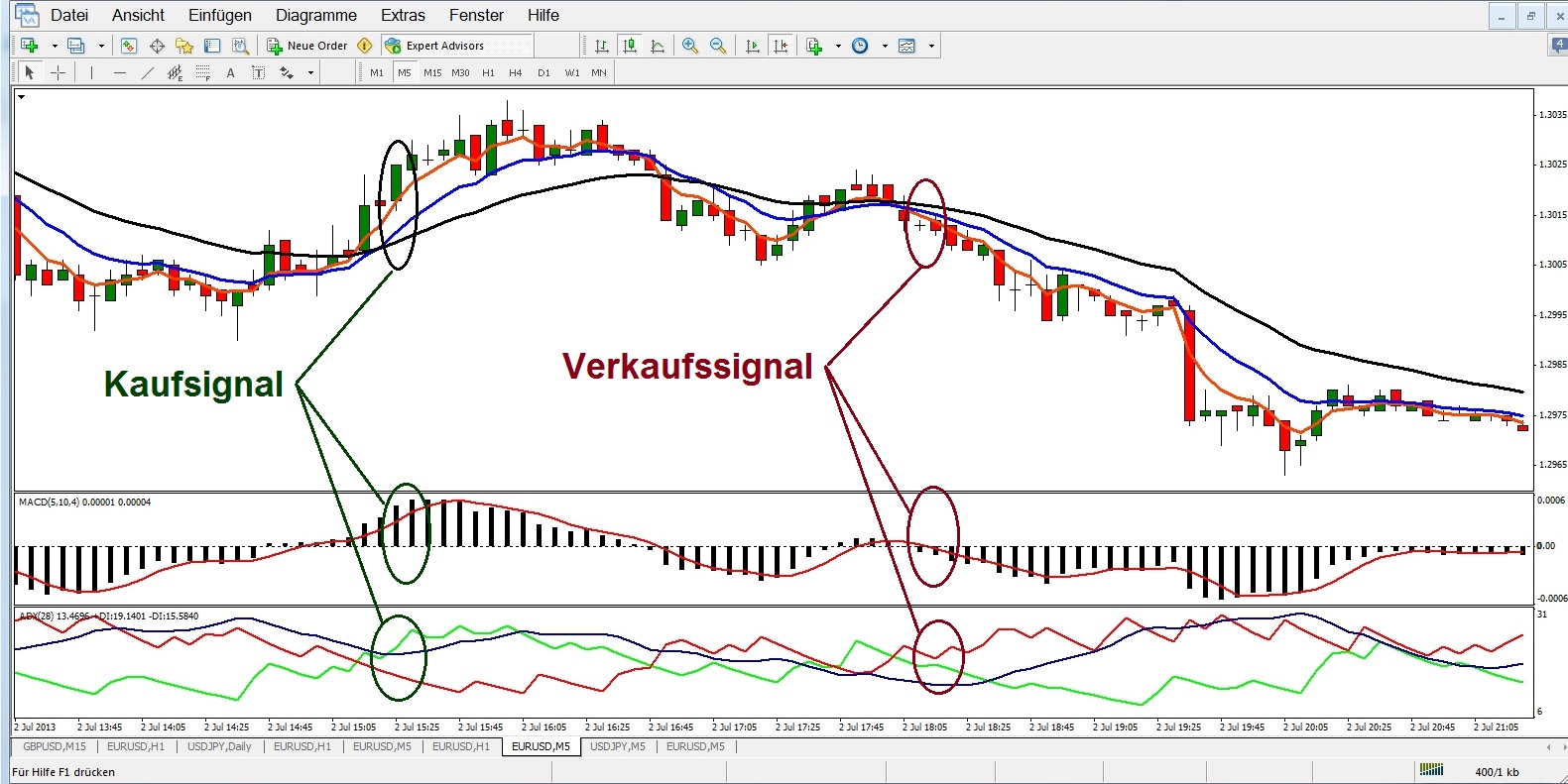Open the Profiles icon in toolbar
The image size is (1568, 784).
[x=76, y=46]
